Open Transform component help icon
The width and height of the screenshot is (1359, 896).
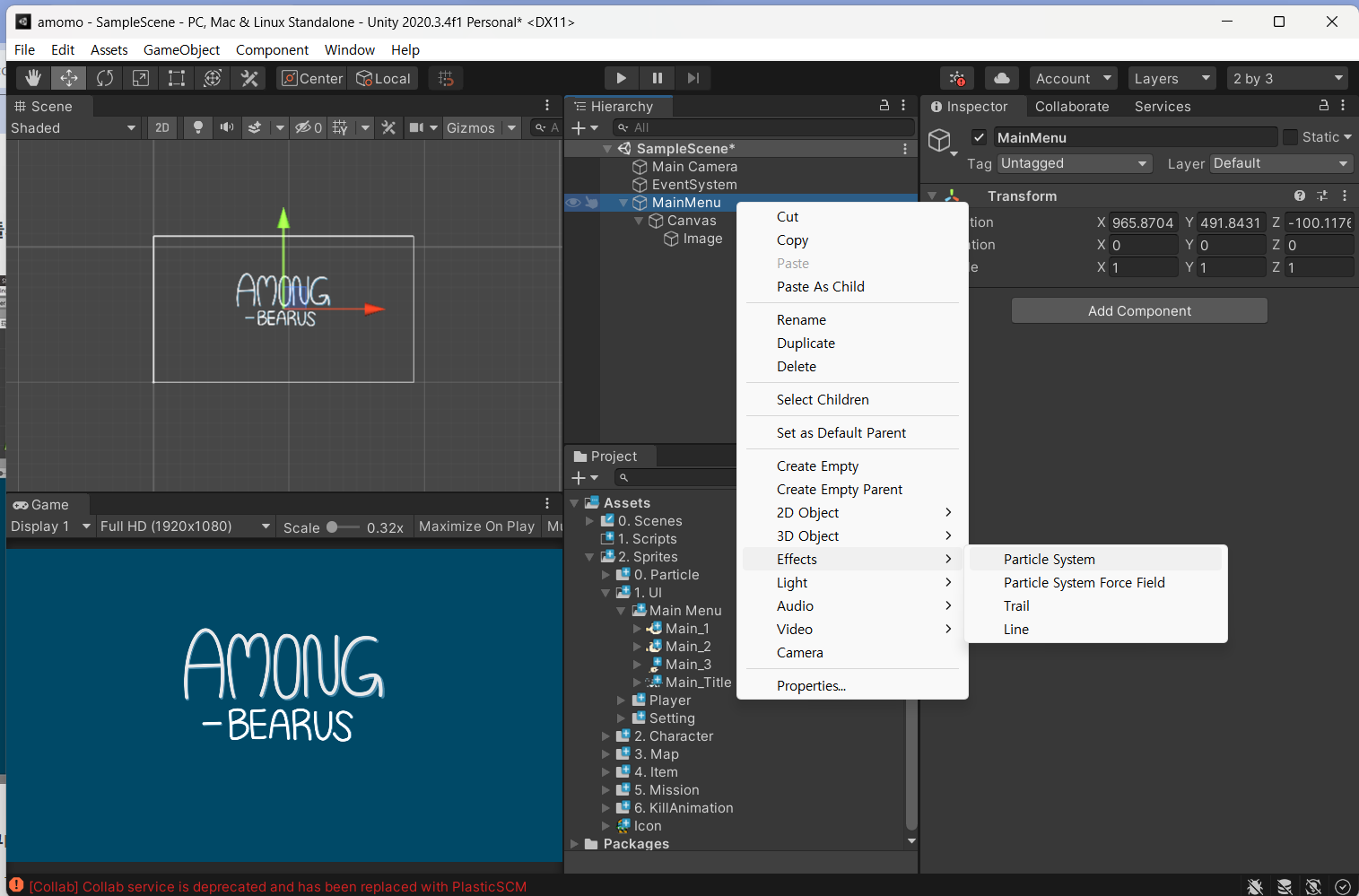(x=1300, y=196)
